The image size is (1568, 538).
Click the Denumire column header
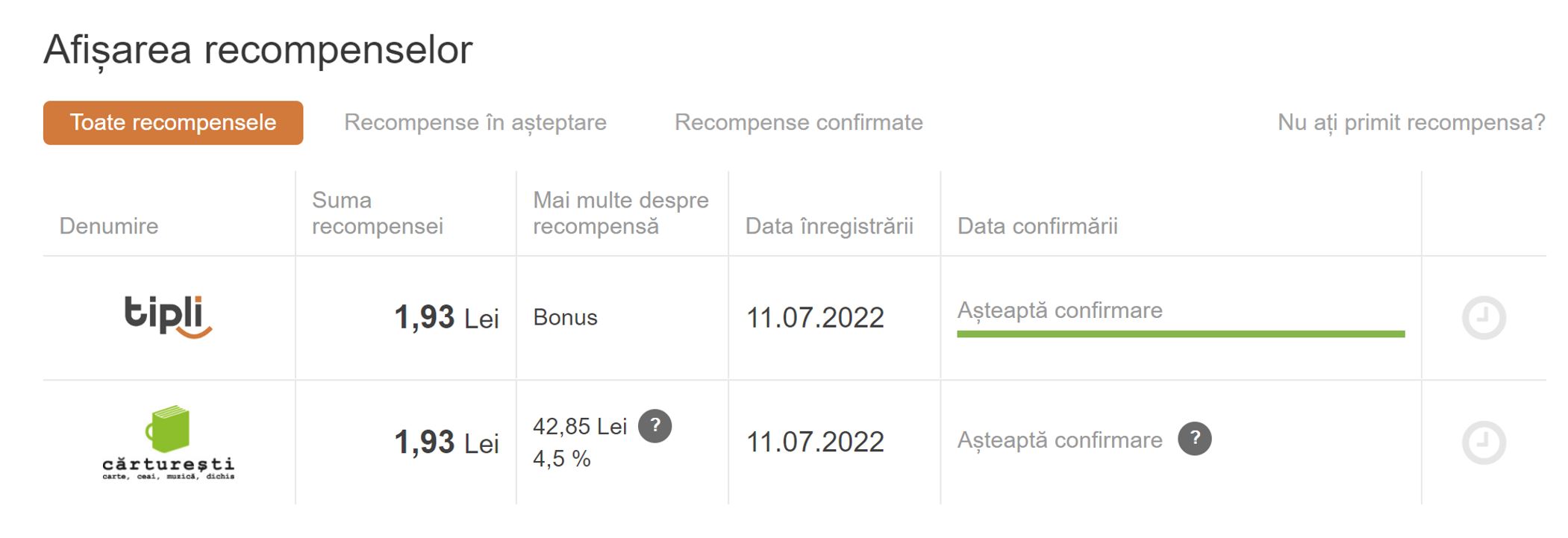tap(109, 226)
